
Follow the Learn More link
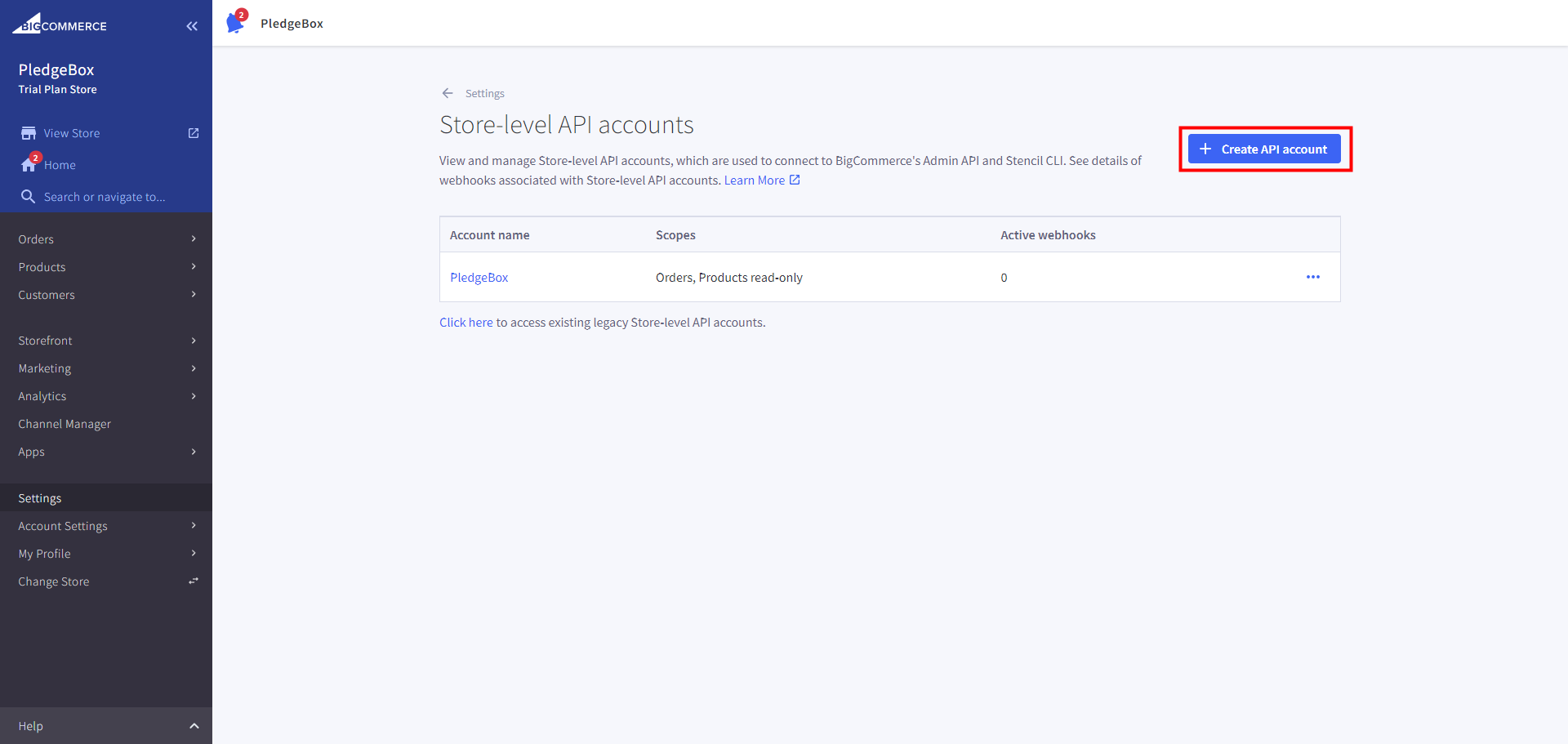[755, 180]
